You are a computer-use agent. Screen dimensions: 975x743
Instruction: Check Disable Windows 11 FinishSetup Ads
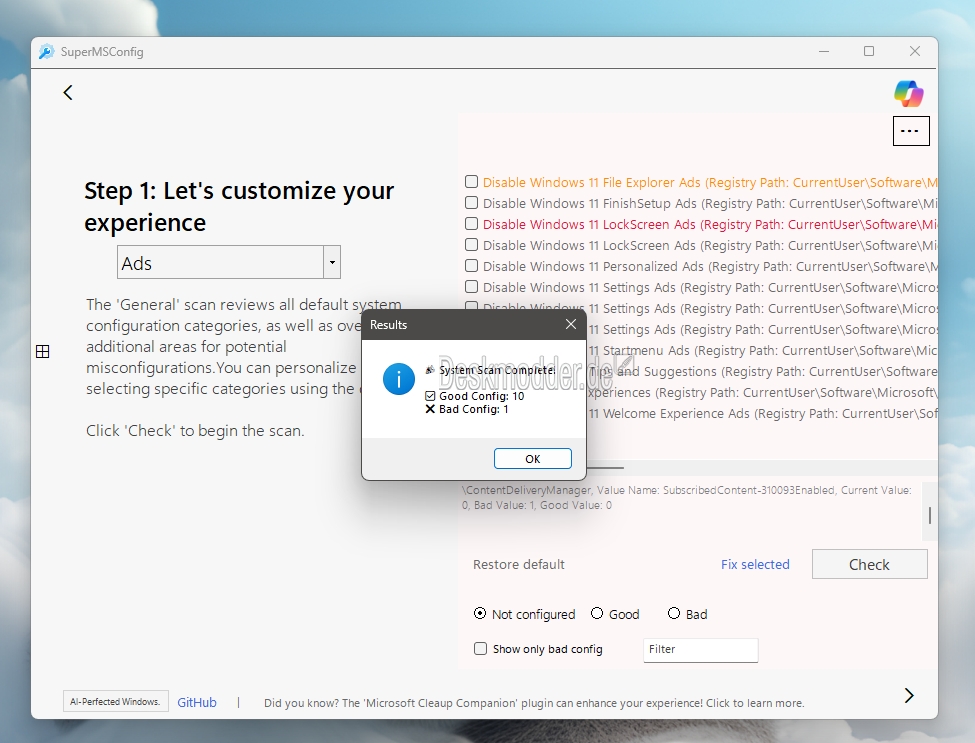[x=471, y=203]
